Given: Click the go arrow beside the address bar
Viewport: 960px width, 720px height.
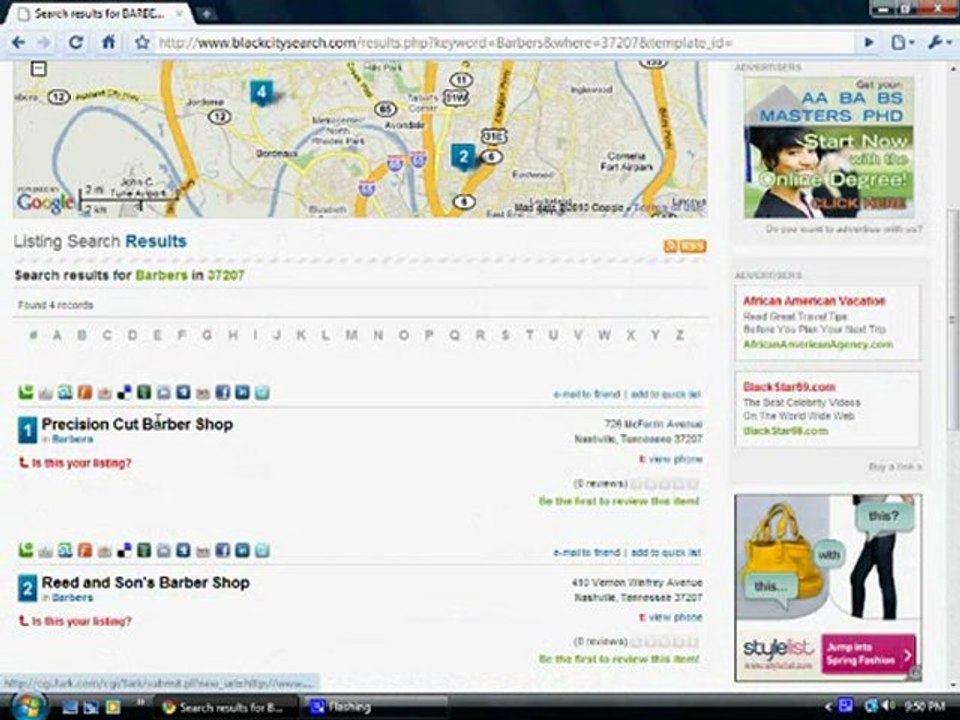Looking at the screenshot, I should 869,42.
